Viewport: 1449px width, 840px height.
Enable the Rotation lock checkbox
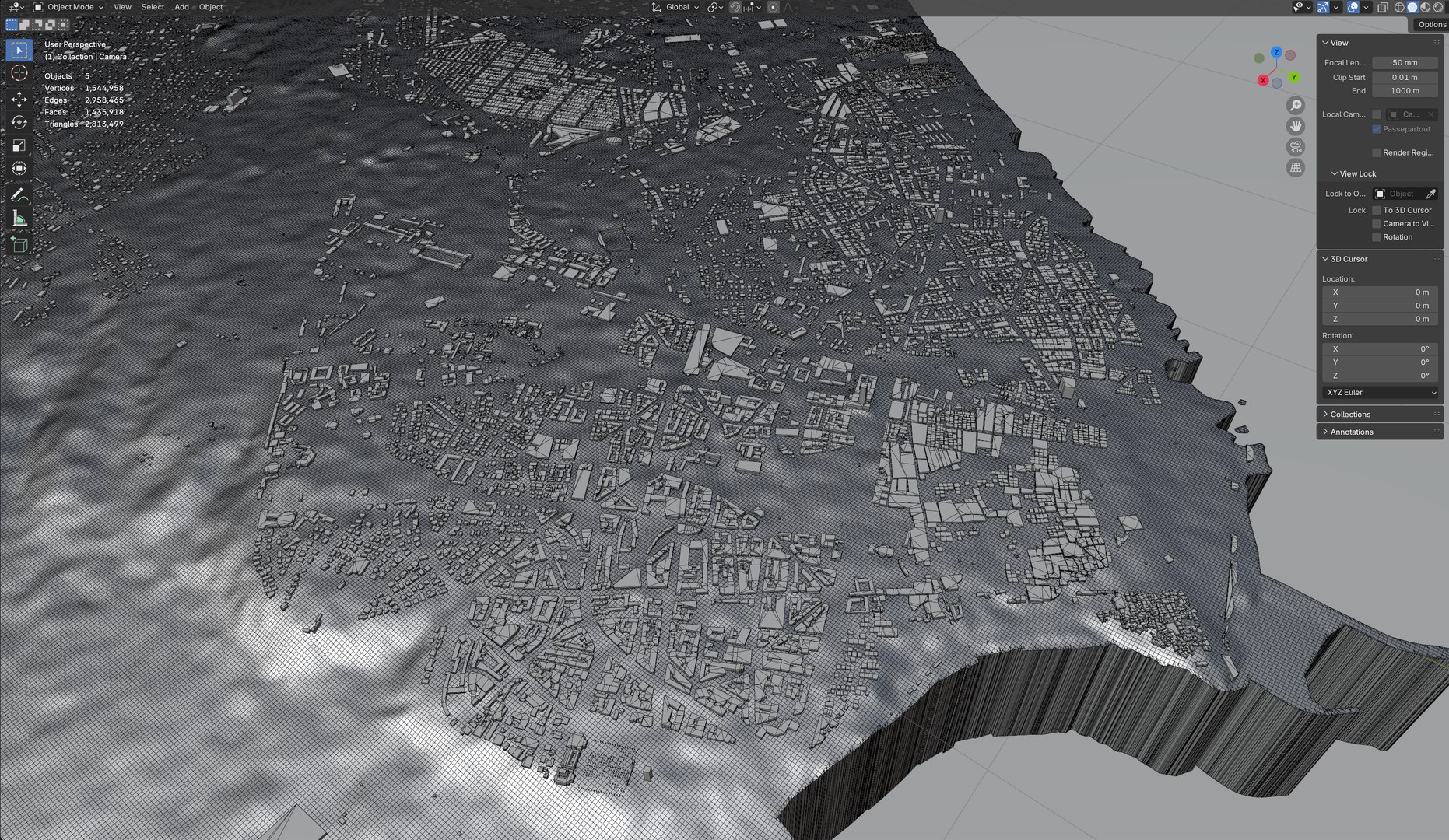pyautogui.click(x=1377, y=236)
